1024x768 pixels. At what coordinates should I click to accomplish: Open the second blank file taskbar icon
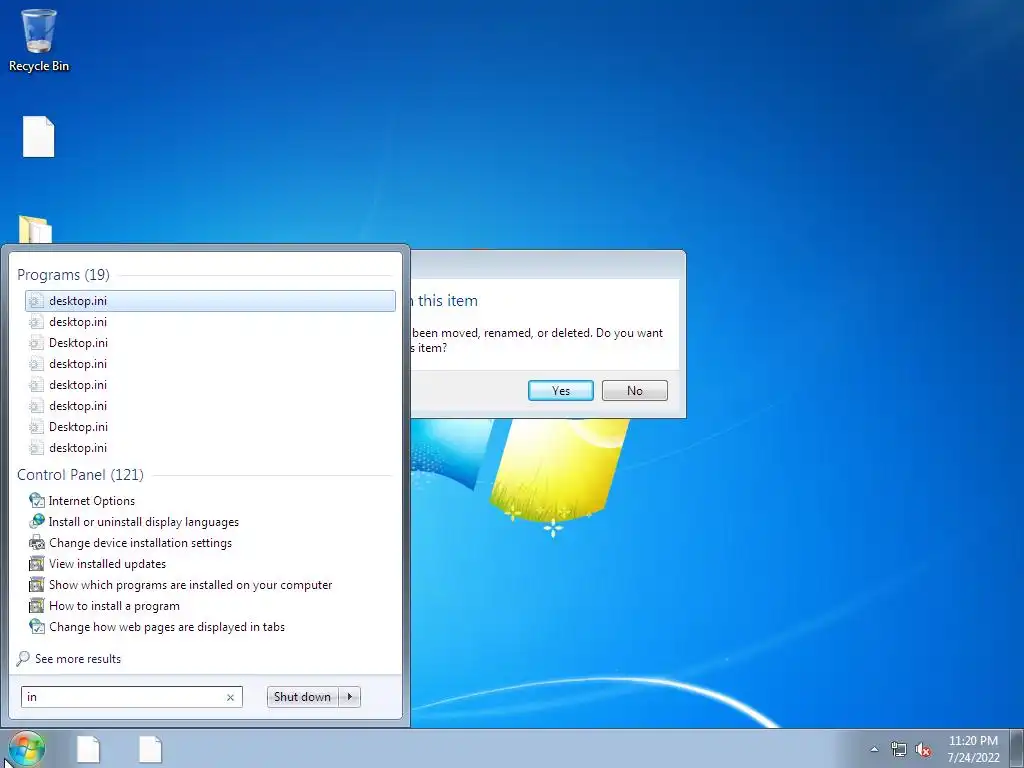(x=150, y=749)
